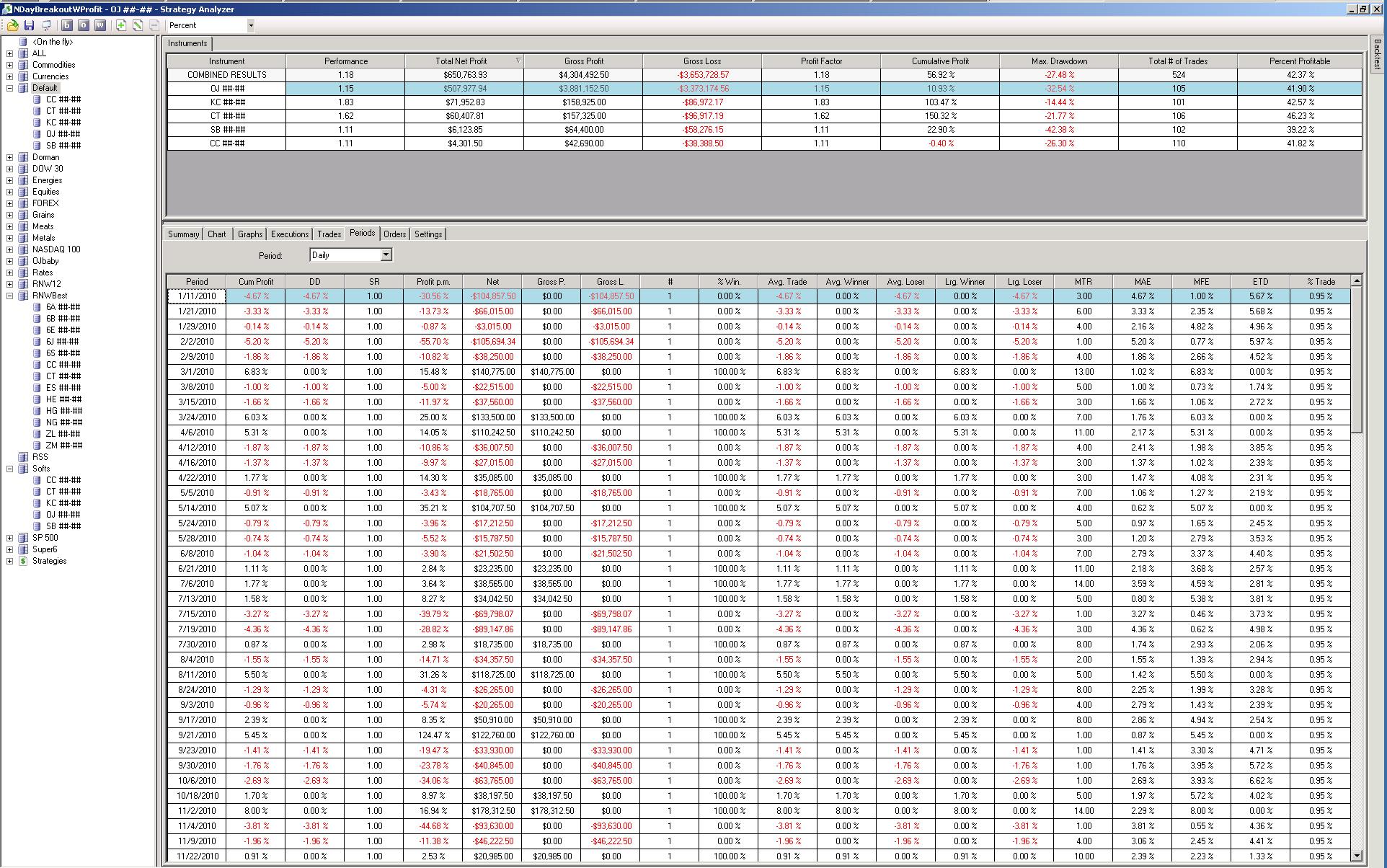Switch to the Summary tab

pyautogui.click(x=183, y=234)
